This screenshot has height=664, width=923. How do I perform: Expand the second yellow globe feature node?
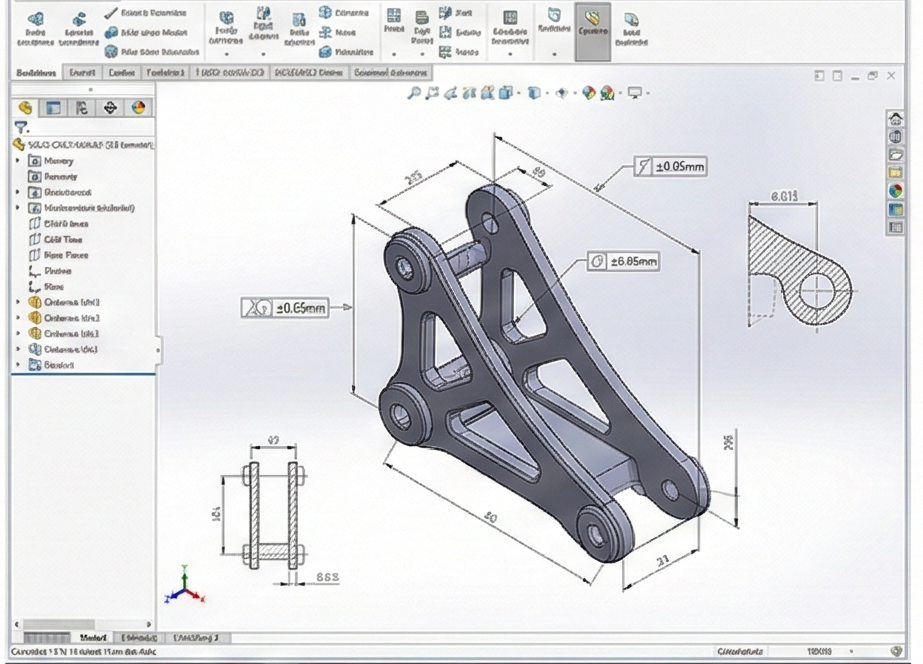tap(18, 318)
